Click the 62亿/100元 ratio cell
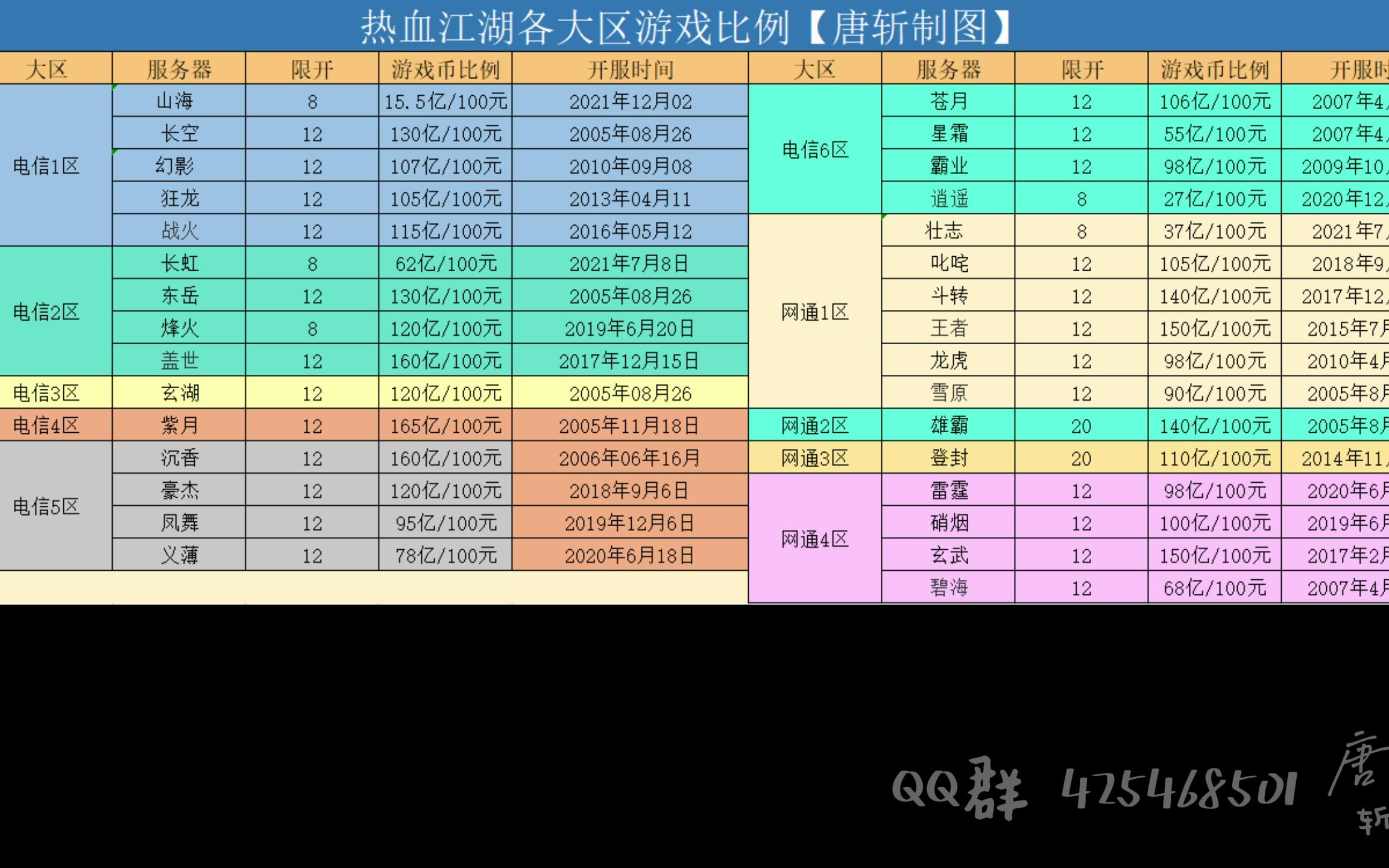This screenshot has width=1389, height=868. (445, 263)
